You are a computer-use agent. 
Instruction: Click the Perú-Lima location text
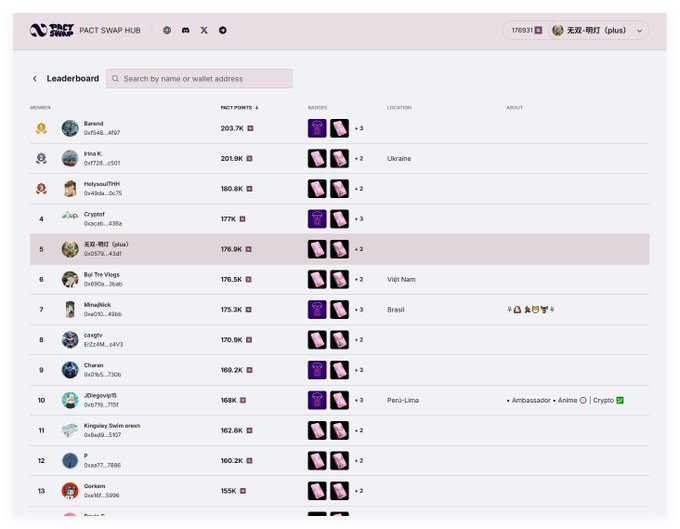tap(403, 400)
